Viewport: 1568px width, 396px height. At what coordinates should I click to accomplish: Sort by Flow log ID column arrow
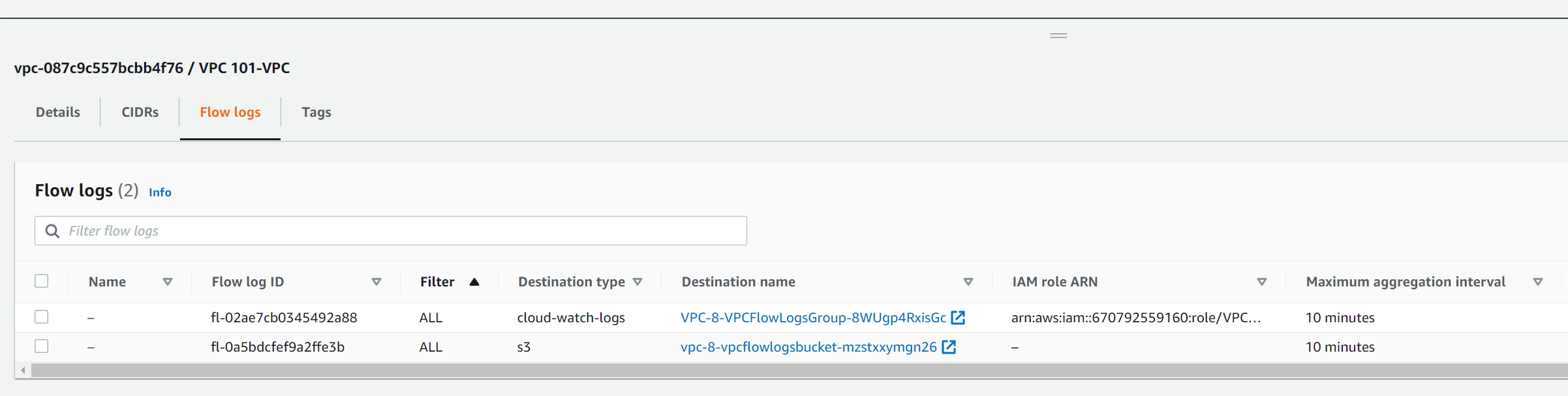pyautogui.click(x=377, y=282)
